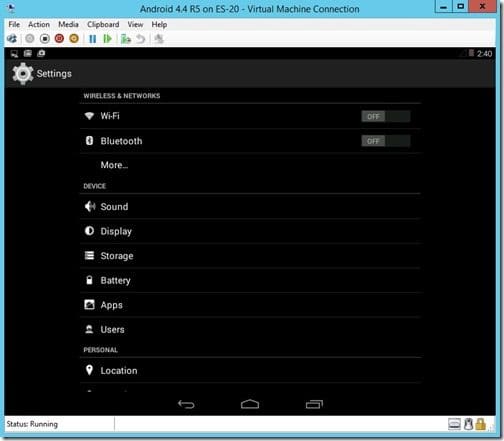Click the Settings title text

click(x=54, y=73)
